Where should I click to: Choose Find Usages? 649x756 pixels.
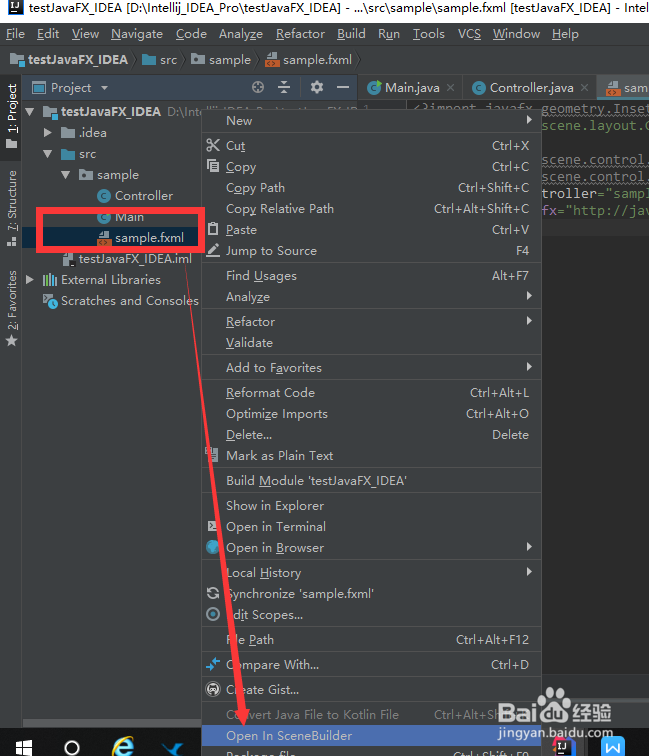pos(371,275)
